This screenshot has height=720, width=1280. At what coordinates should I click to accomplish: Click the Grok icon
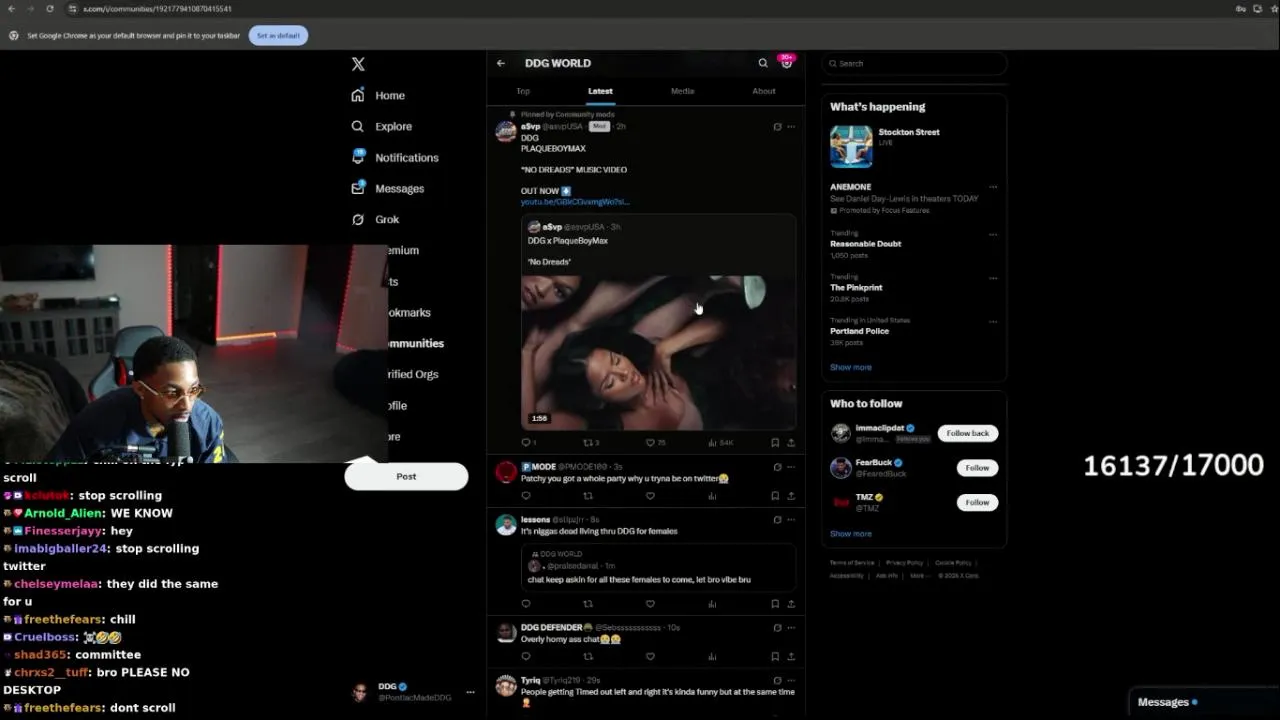pos(358,219)
